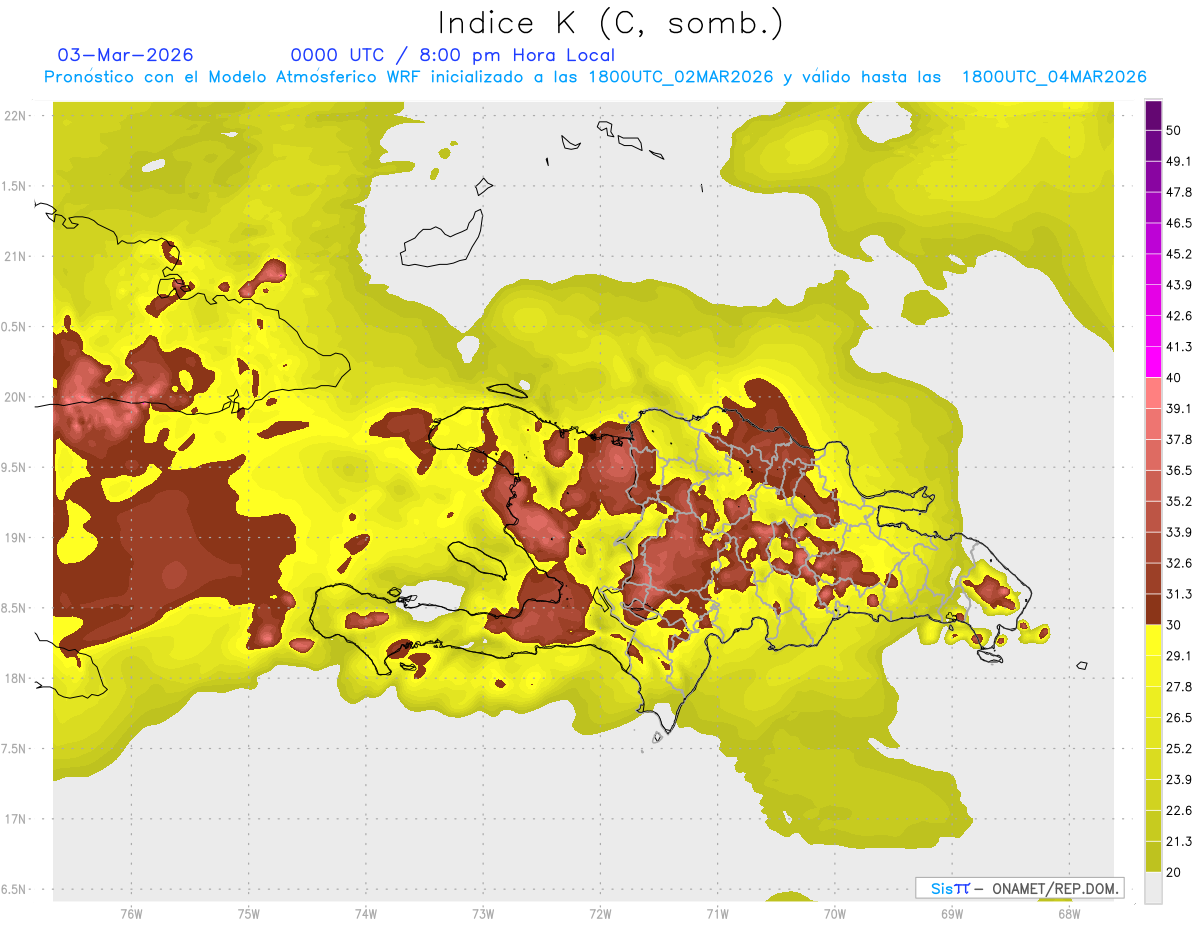Click the 72W longitude label
Image resolution: width=1200 pixels, height=927 pixels.
pos(600,914)
